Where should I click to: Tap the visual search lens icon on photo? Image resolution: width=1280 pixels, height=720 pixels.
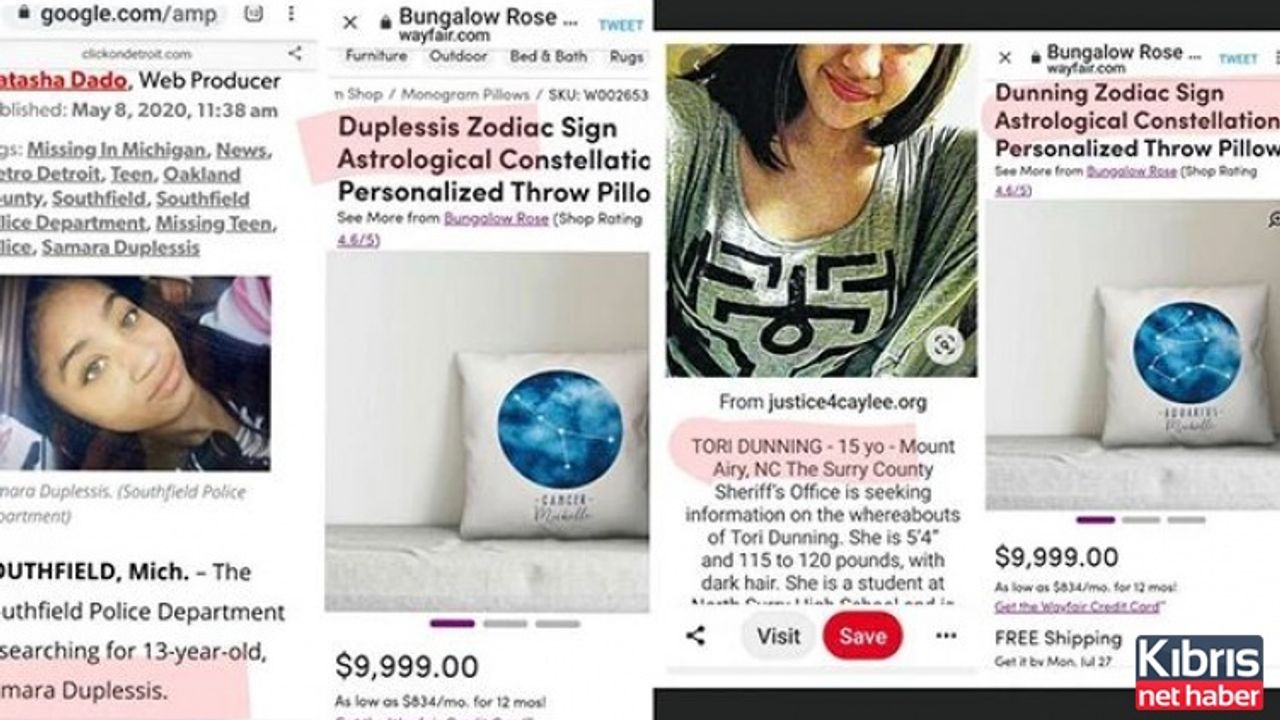point(944,345)
